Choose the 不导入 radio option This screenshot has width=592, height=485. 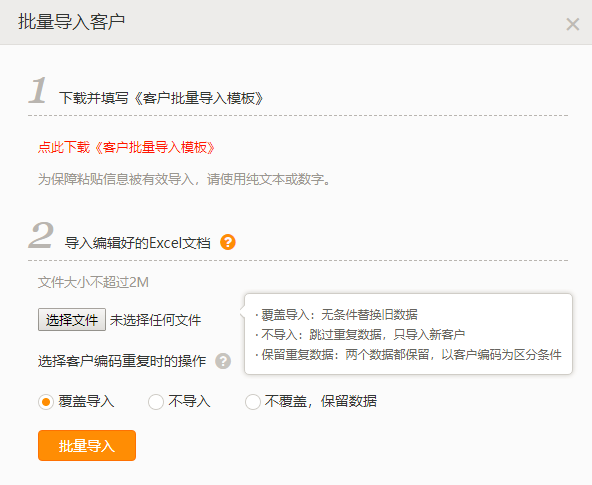[156, 402]
